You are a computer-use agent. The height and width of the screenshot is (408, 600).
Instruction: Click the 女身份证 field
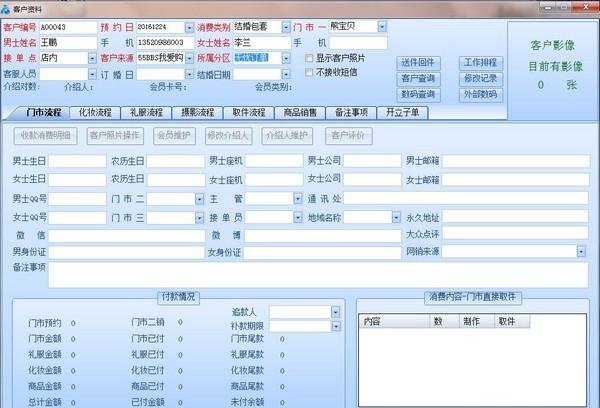coord(322,252)
